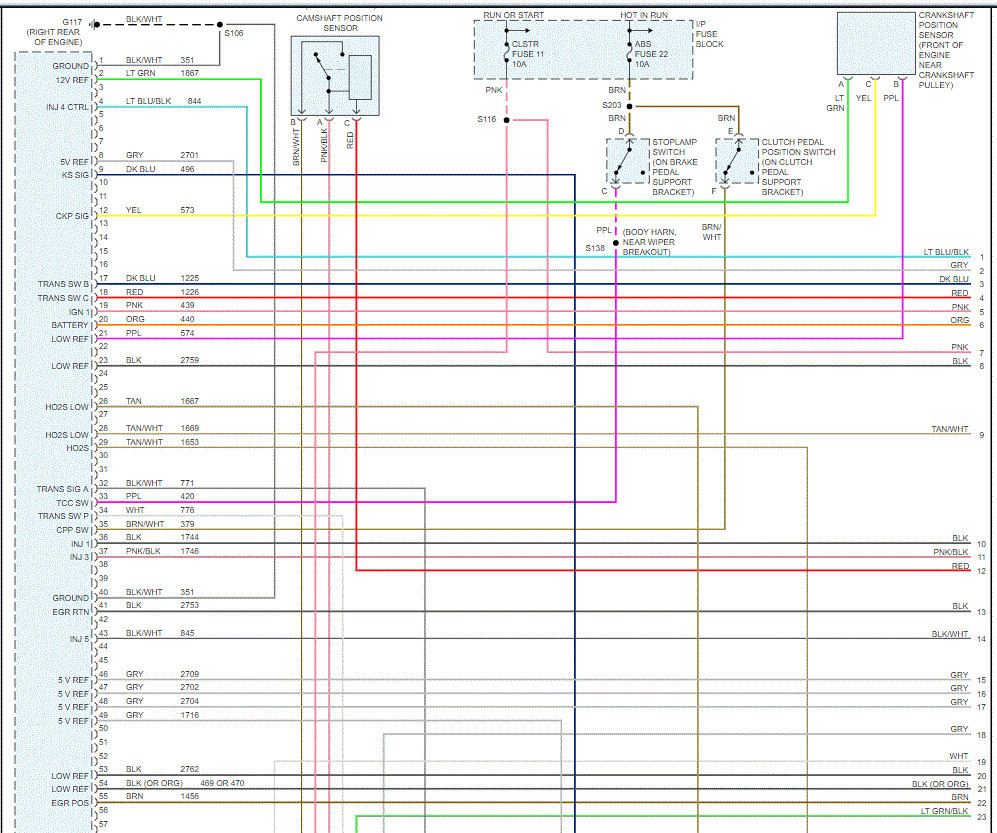
Task: Click the 'TAN/WHT' label at right edge
Action: pos(950,429)
